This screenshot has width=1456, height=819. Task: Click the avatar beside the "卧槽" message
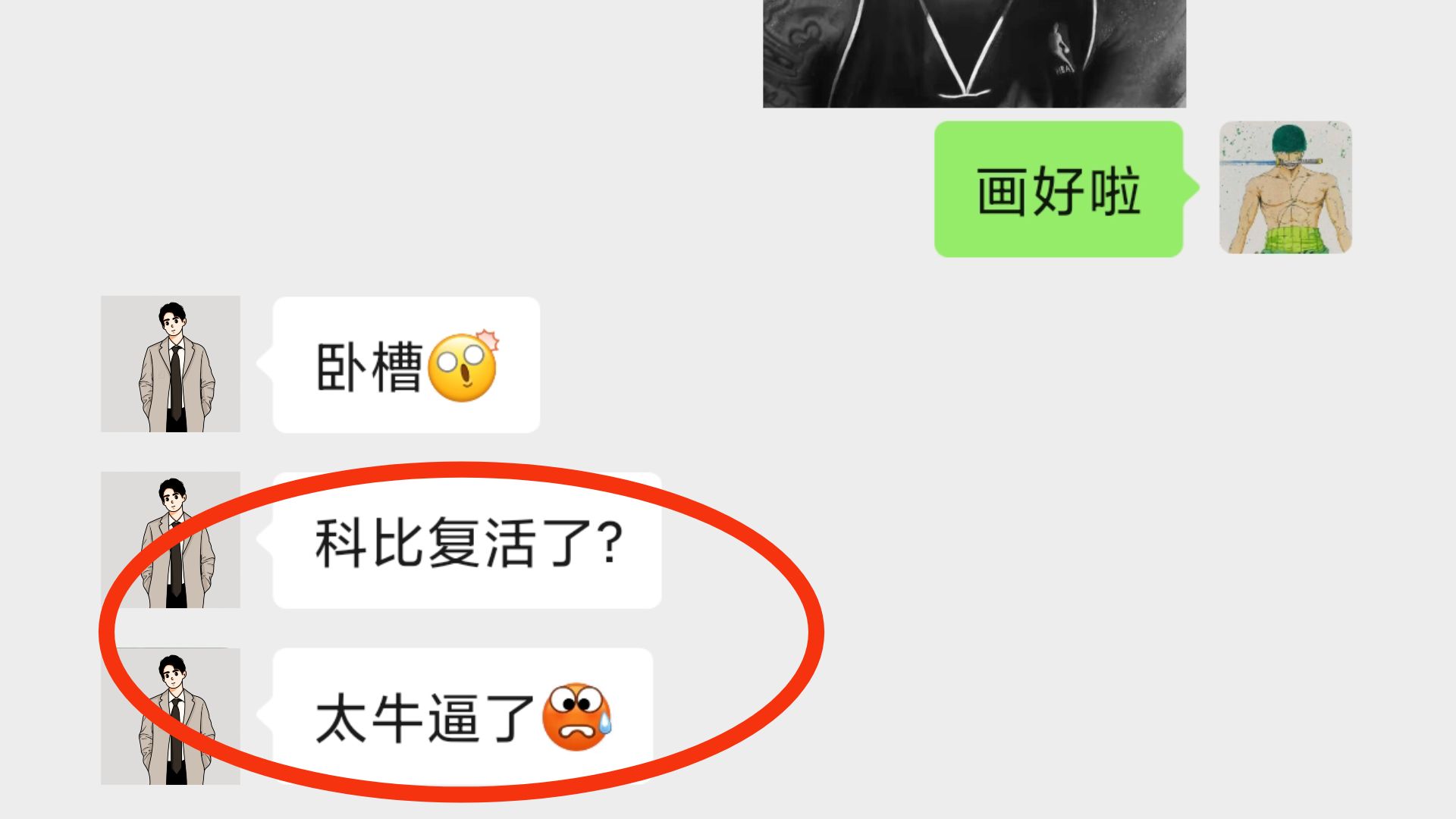point(171,364)
